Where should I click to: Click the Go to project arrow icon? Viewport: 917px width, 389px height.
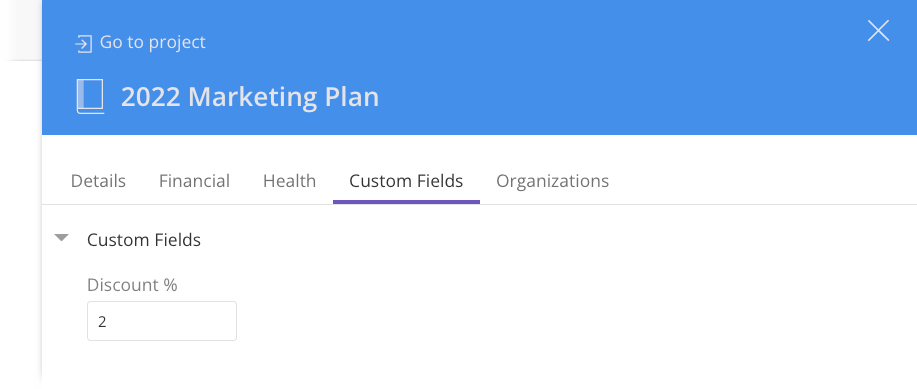84,44
